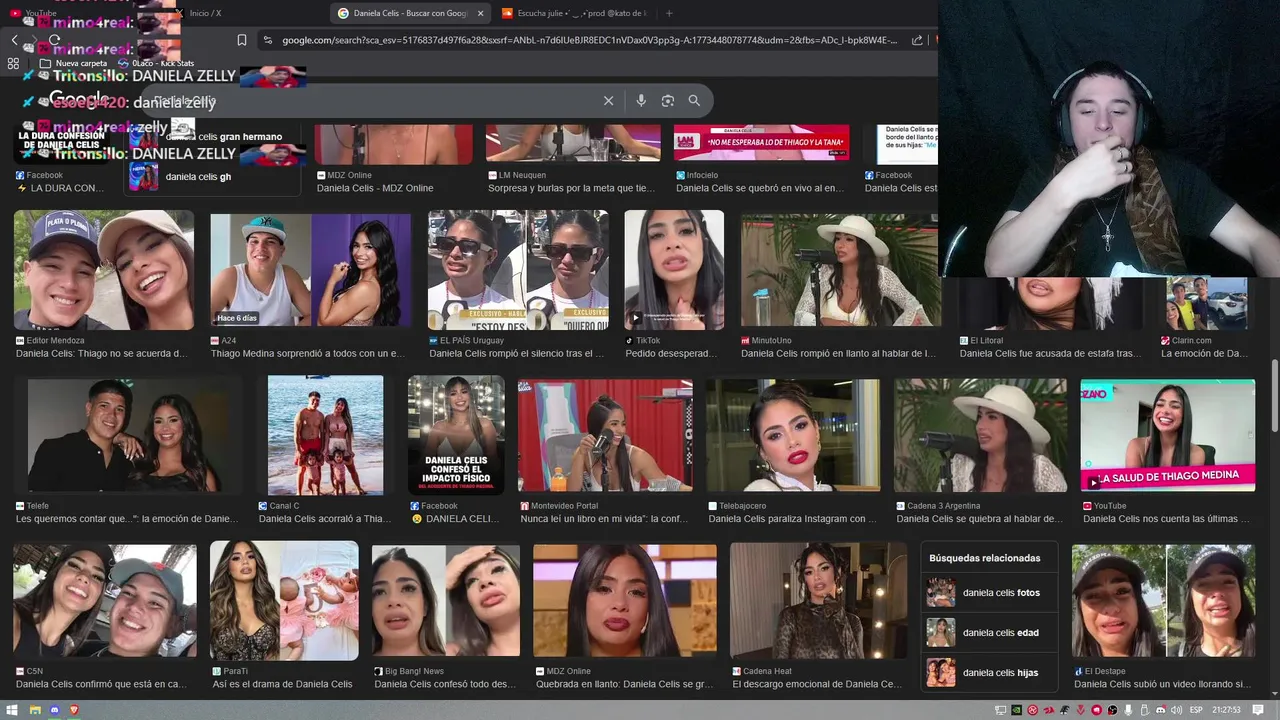Click the El Litoral source label
The height and width of the screenshot is (720, 1280).
point(987,340)
